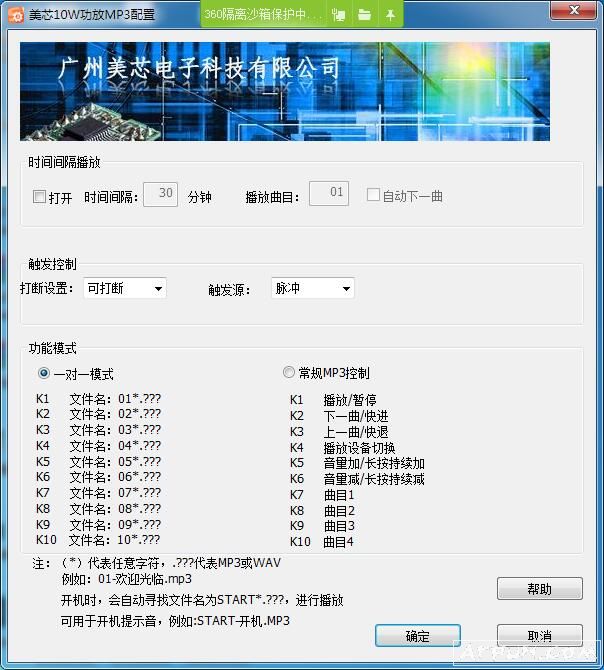Click the 功能模式 group label
Screen dimensions: 604x670
52,348
